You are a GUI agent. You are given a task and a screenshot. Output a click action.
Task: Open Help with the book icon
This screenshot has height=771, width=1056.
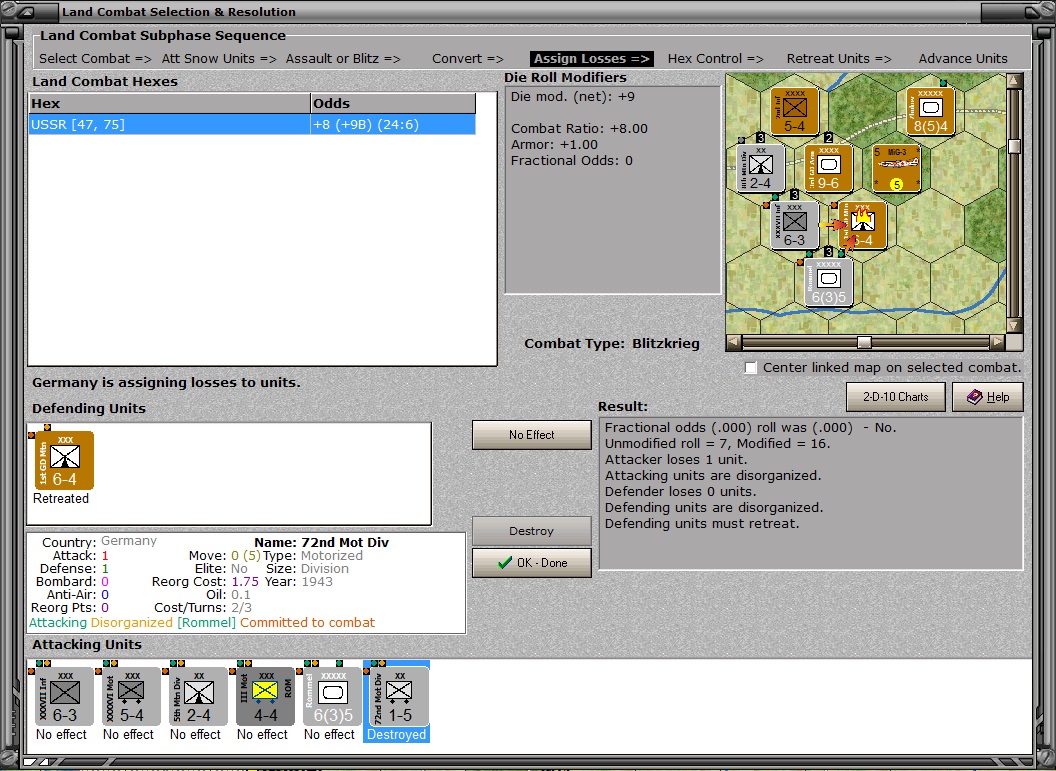pyautogui.click(x=988, y=397)
